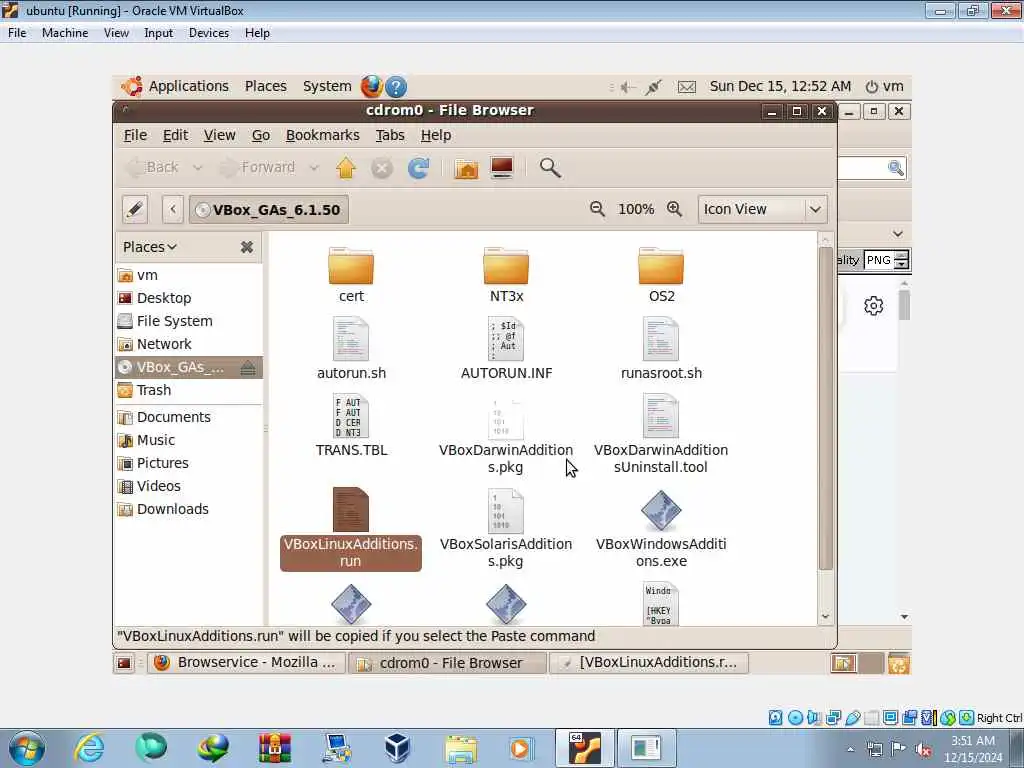The width and height of the screenshot is (1024, 768).
Task: Open the Devices menu in VirtualBox
Action: pyautogui.click(x=208, y=33)
